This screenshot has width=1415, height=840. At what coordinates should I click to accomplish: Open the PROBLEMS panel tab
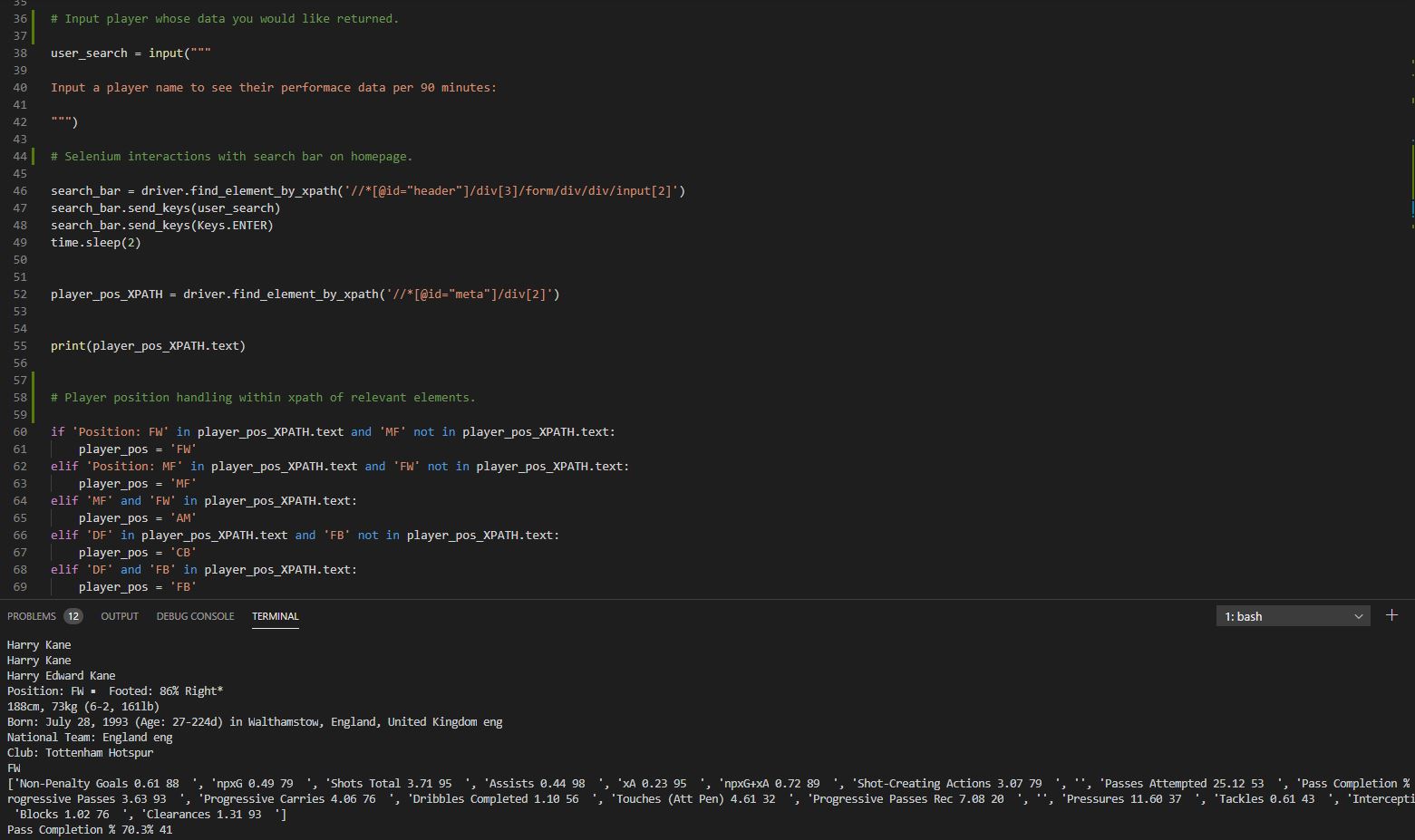coord(32,616)
